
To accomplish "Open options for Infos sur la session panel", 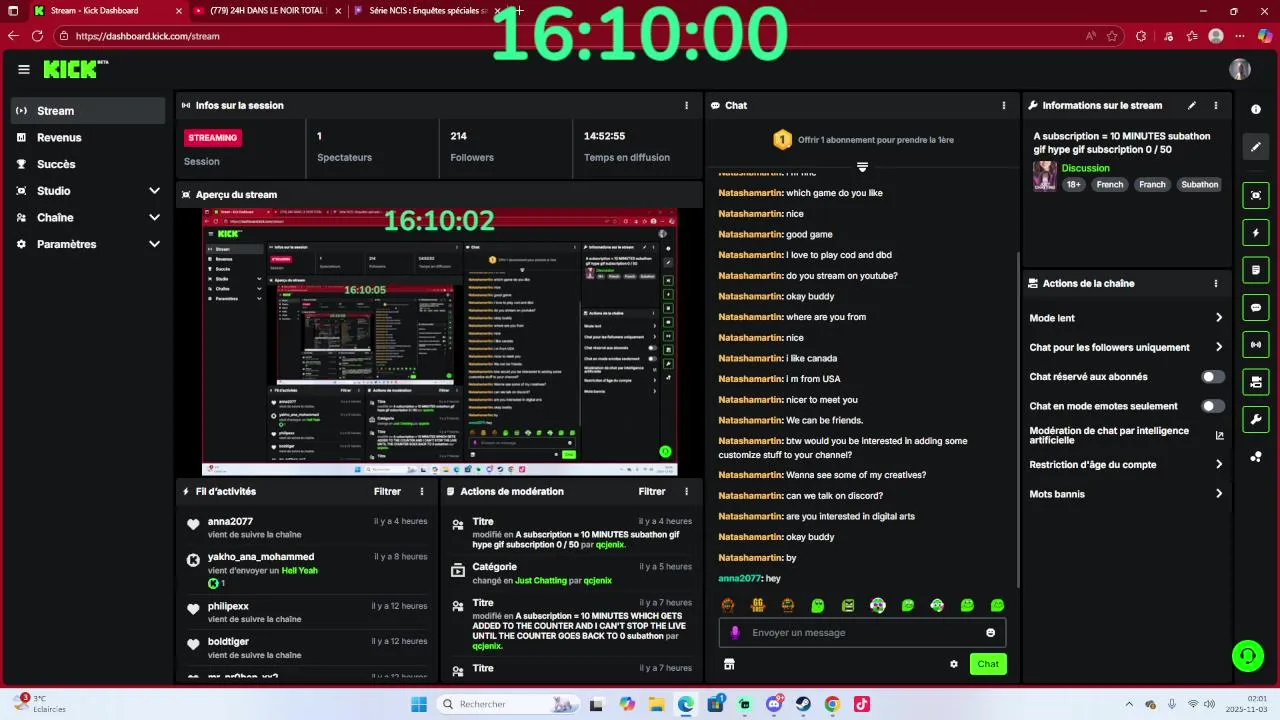I will pyautogui.click(x=686, y=105).
